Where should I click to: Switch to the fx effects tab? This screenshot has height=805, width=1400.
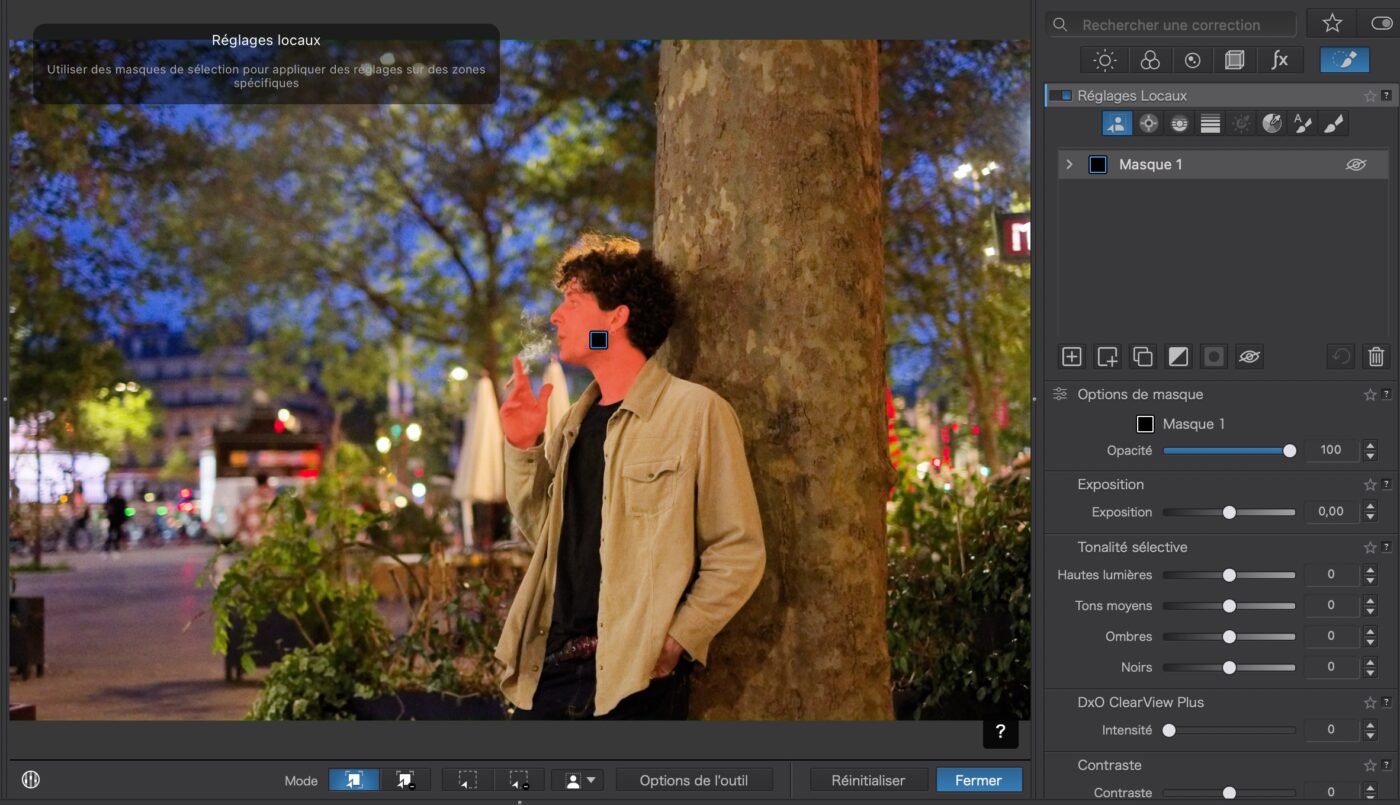[1279, 60]
